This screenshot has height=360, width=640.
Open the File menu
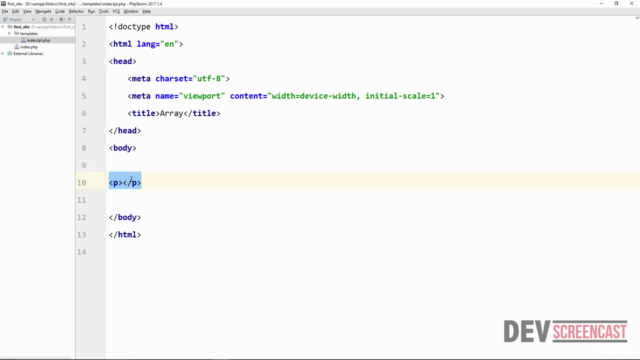tap(5, 11)
